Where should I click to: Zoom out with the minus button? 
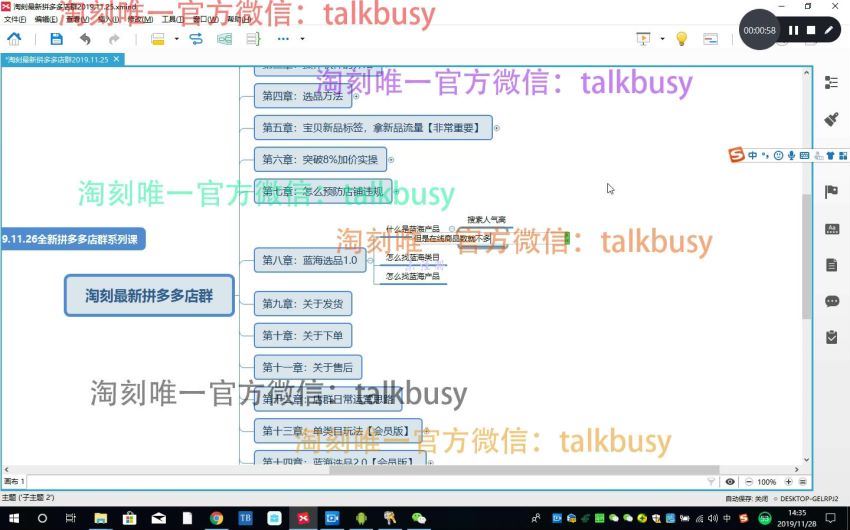click(749, 482)
